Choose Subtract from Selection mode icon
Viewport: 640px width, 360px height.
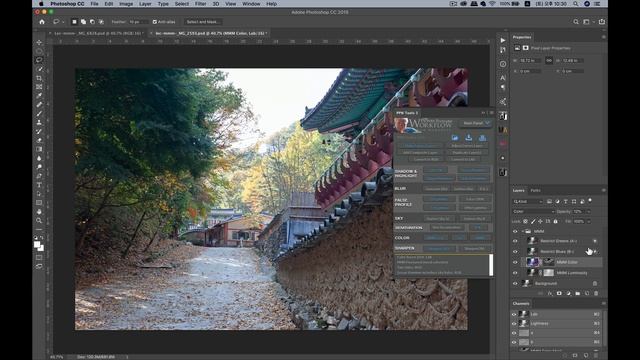tap(92, 22)
